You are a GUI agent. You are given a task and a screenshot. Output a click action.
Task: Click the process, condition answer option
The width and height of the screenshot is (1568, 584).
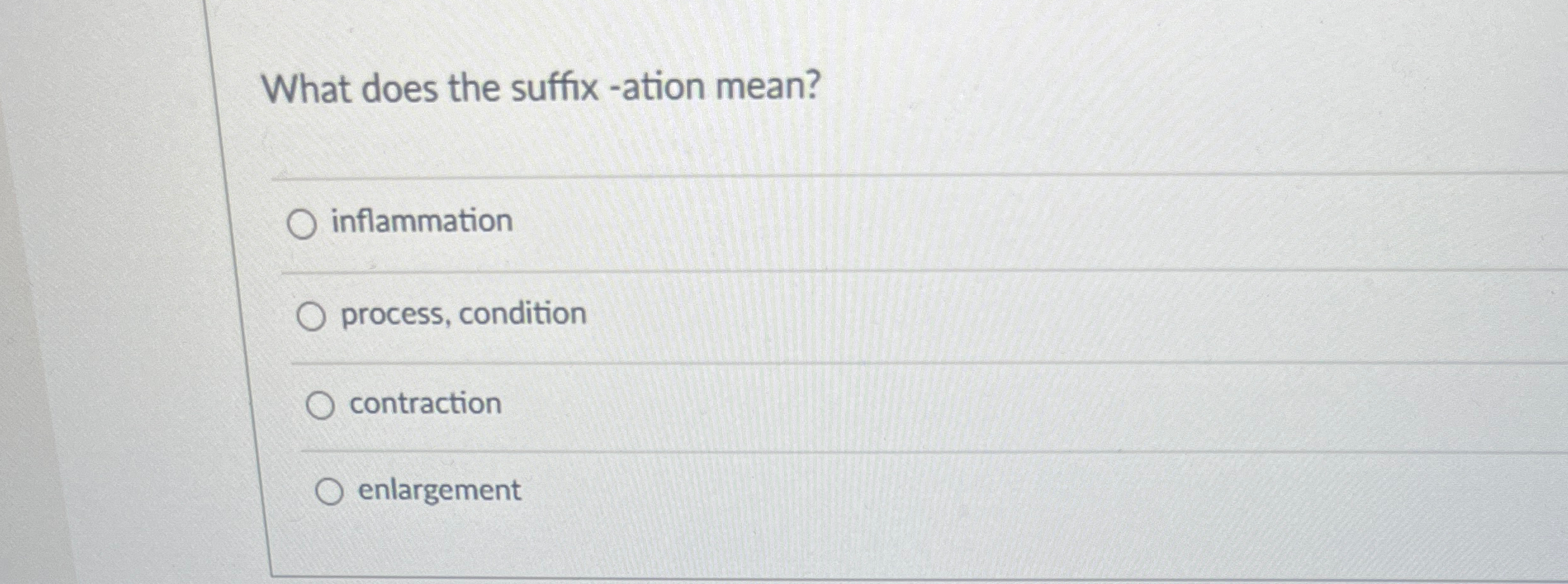462,313
